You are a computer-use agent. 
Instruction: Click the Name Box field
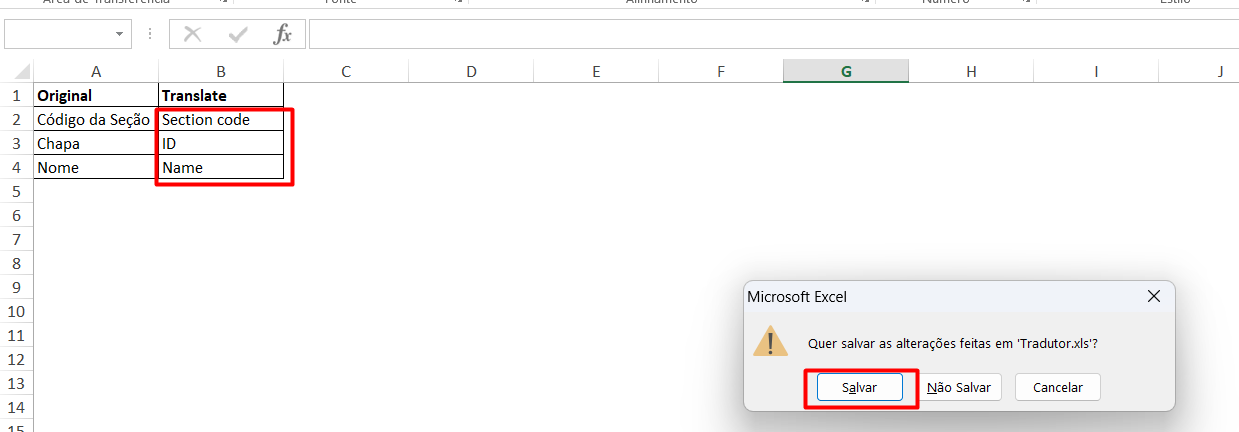click(x=58, y=34)
